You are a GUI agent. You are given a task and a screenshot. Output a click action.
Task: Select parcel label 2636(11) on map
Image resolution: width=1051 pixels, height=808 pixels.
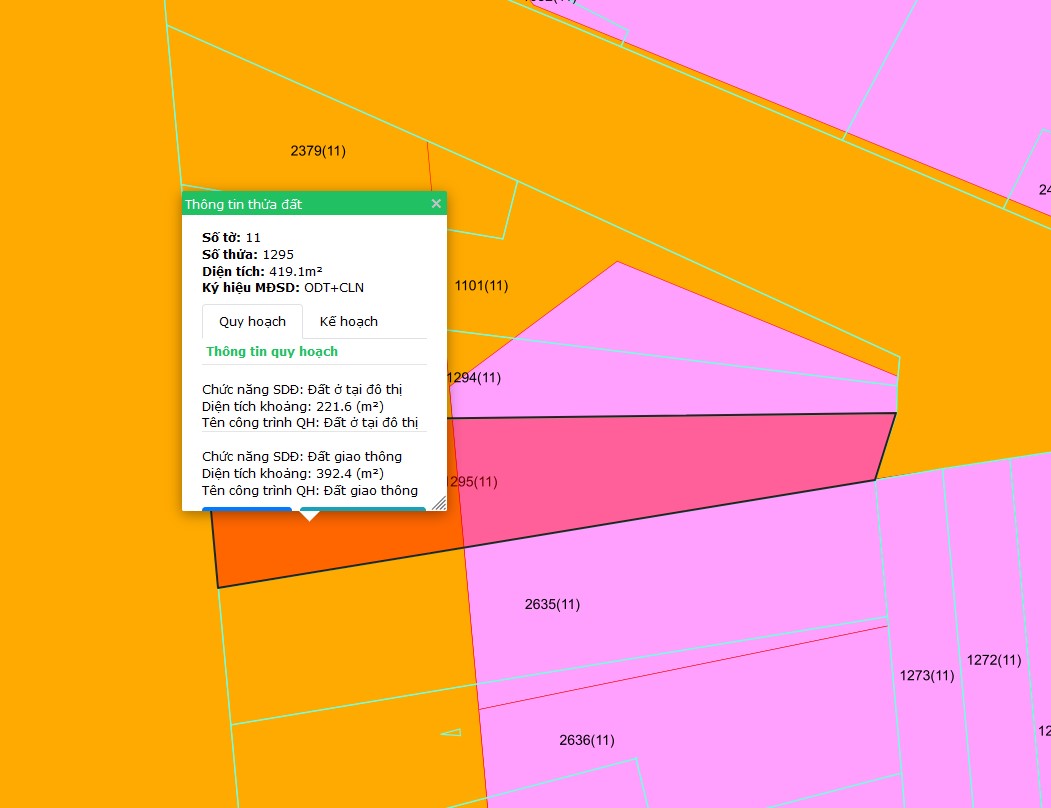pos(587,740)
